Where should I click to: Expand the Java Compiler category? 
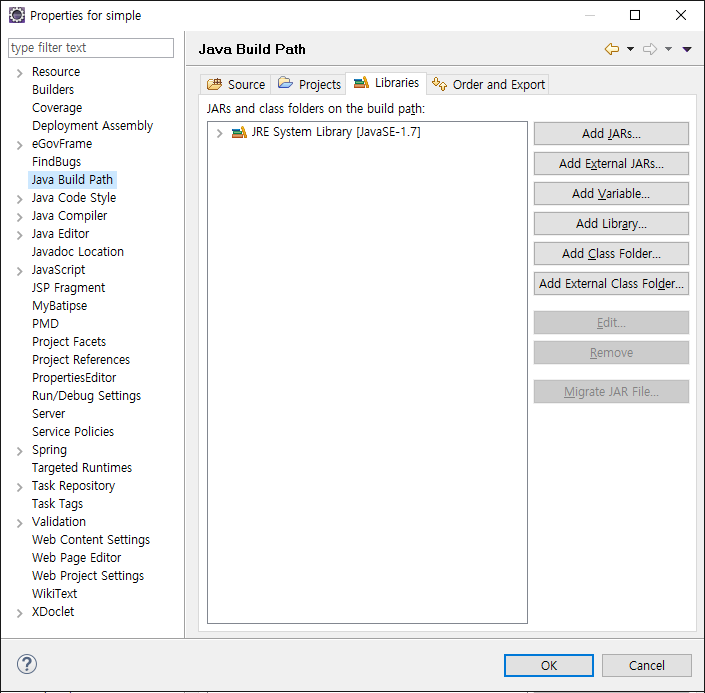20,216
